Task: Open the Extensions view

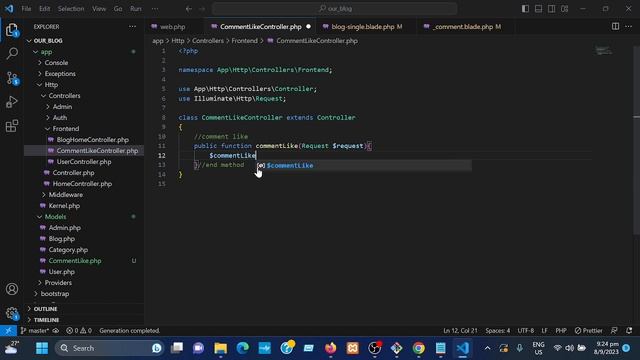Action: click(x=12, y=126)
